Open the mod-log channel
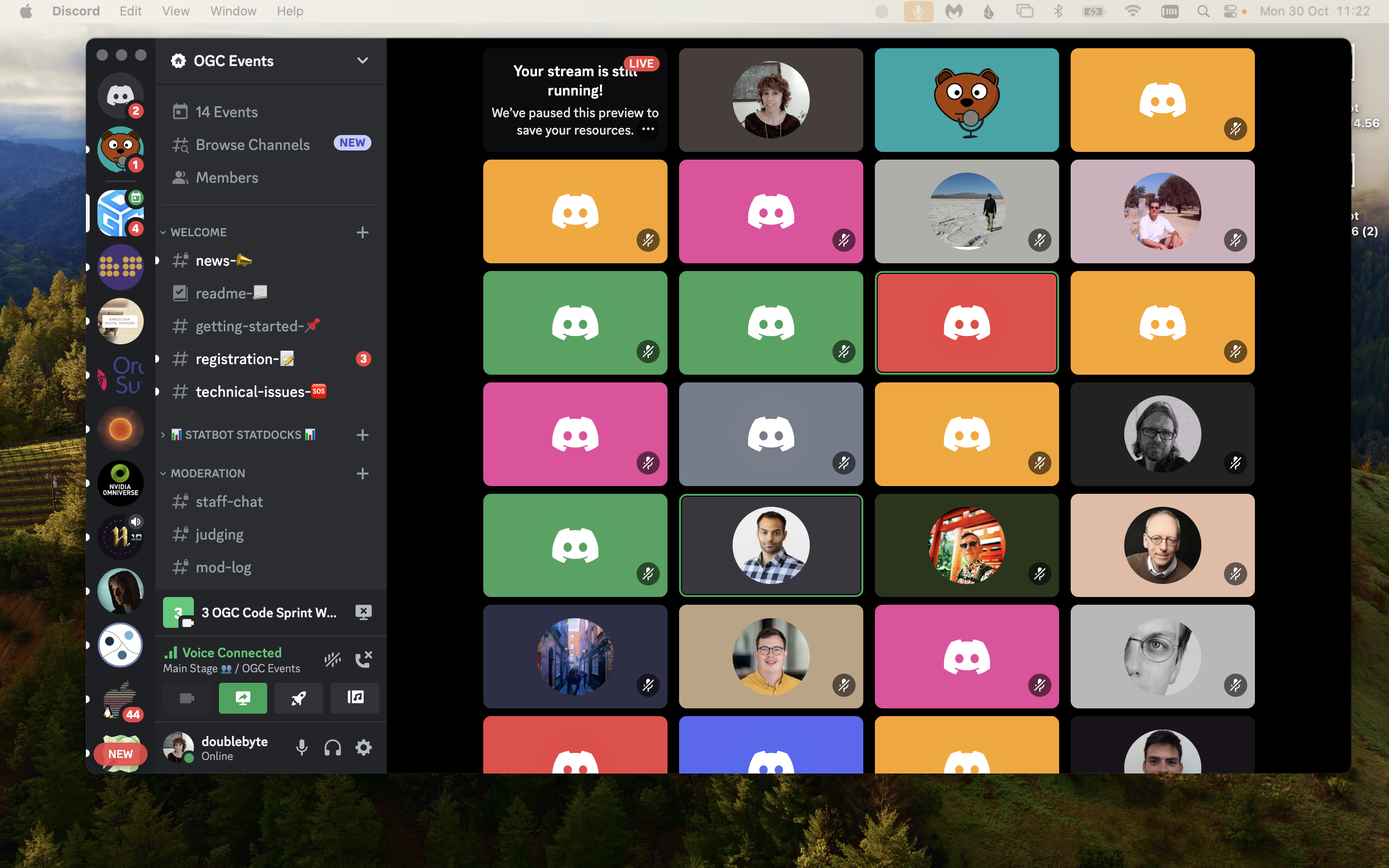The image size is (1389, 868). pos(271,567)
